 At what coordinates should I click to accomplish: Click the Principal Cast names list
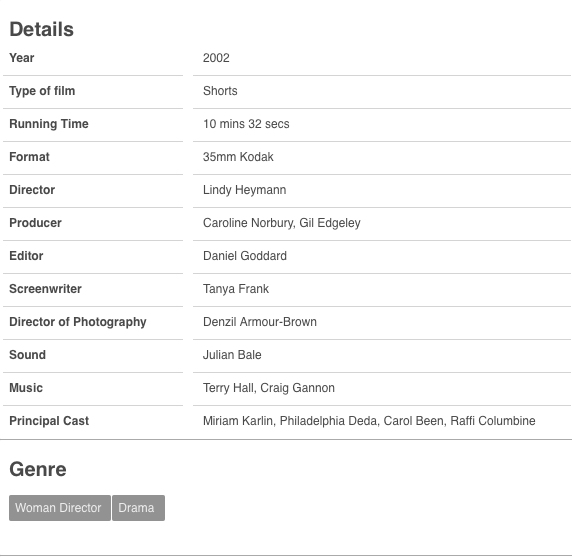(x=369, y=421)
